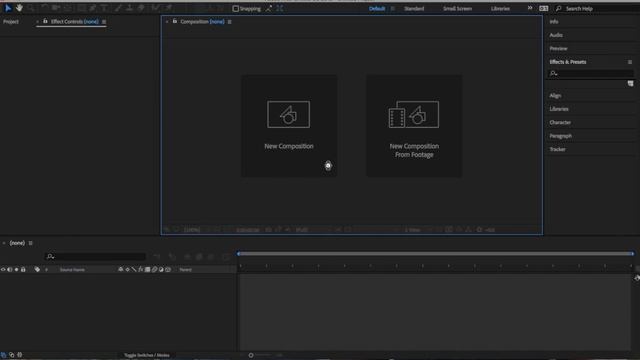The width and height of the screenshot is (640, 360).
Task: Click the timeline zoom slider handle
Action: click(251, 355)
